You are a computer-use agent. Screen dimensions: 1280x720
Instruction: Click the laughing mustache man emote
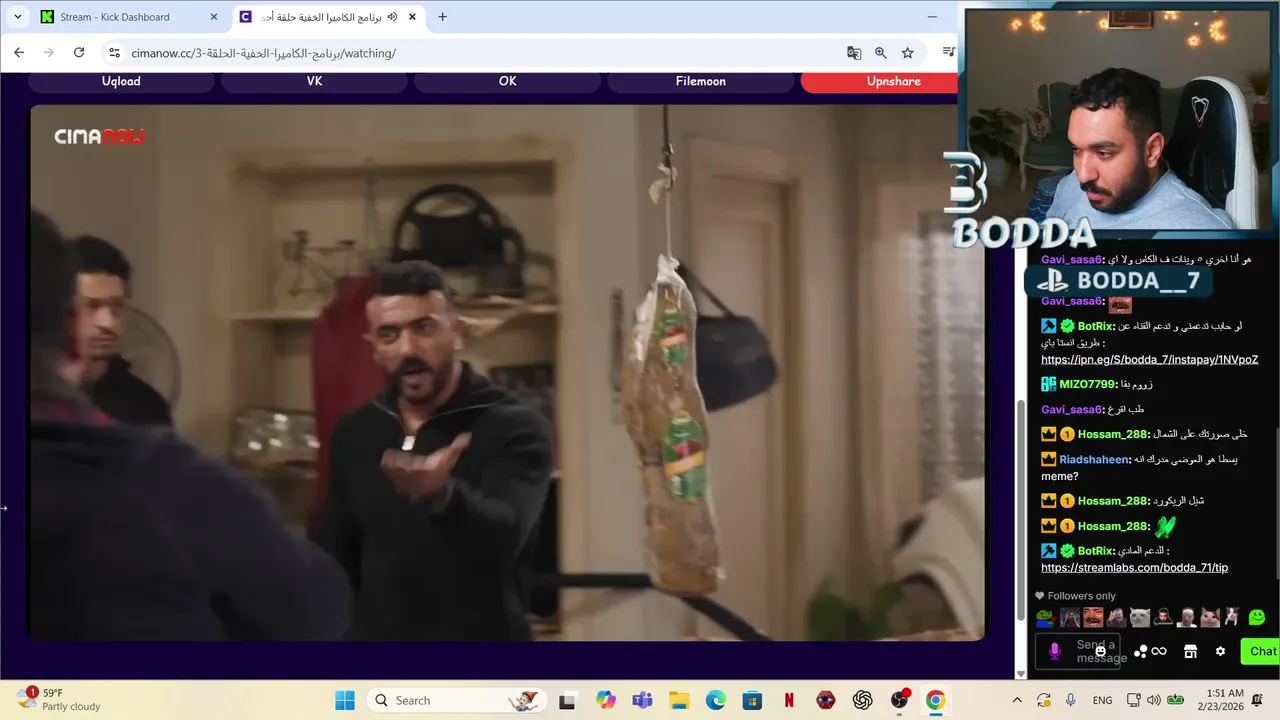(1093, 618)
